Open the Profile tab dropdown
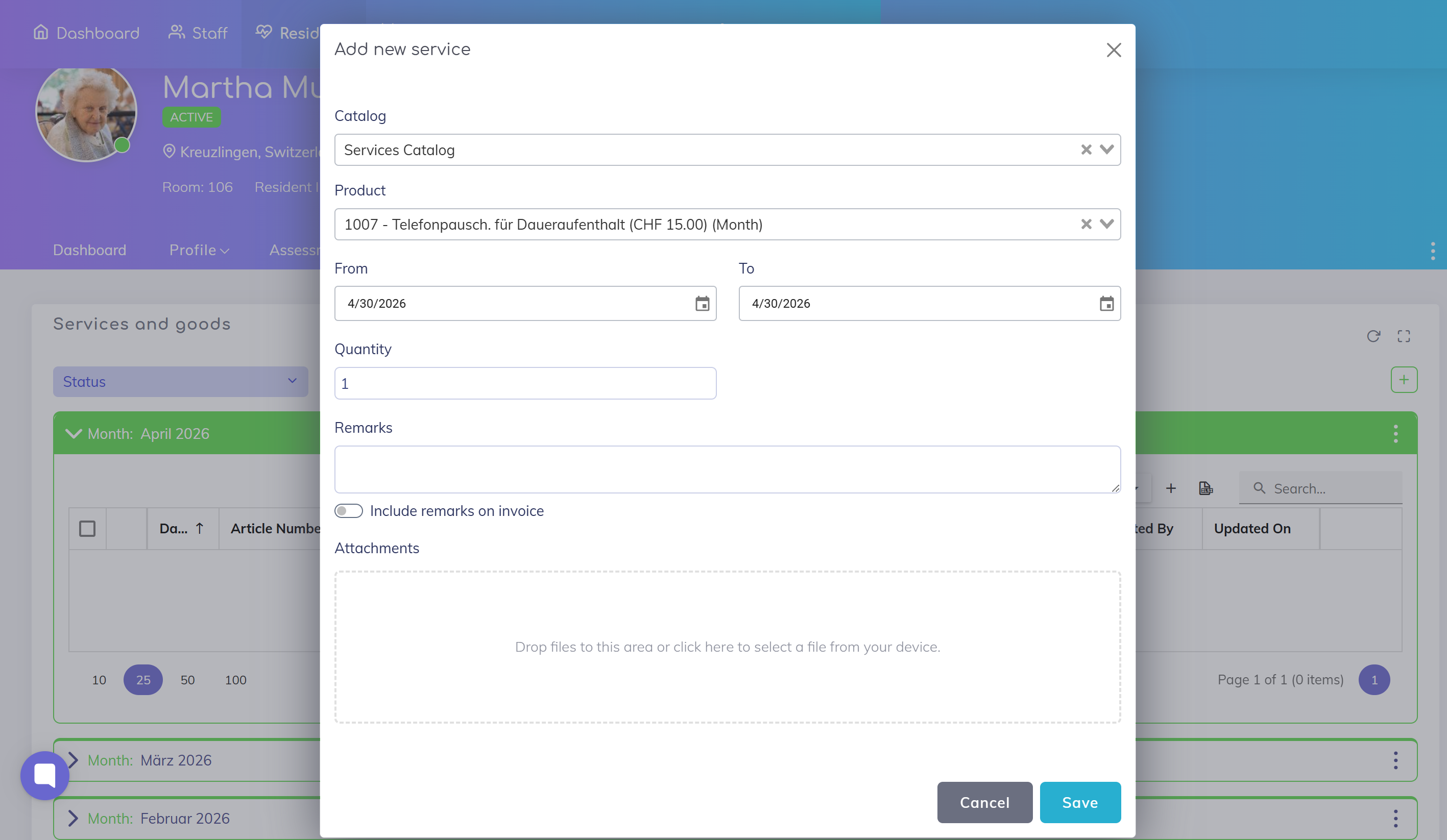 199,250
